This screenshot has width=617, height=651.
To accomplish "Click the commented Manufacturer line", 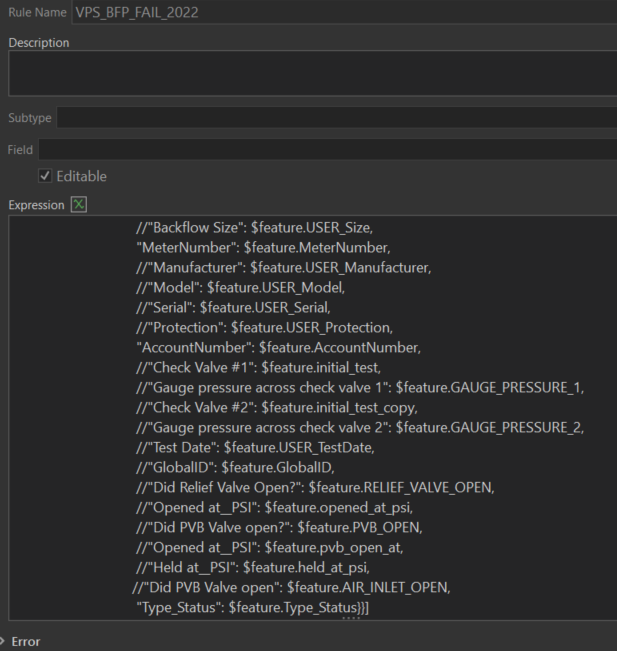I will 283,267.
